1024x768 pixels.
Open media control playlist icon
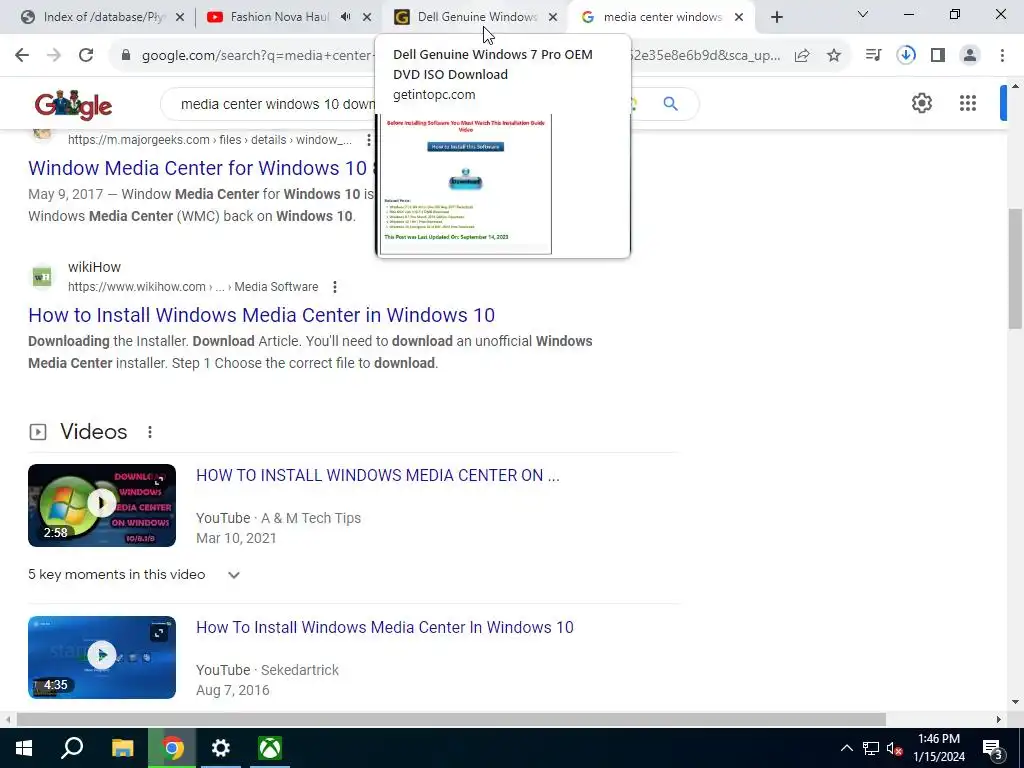click(x=873, y=56)
